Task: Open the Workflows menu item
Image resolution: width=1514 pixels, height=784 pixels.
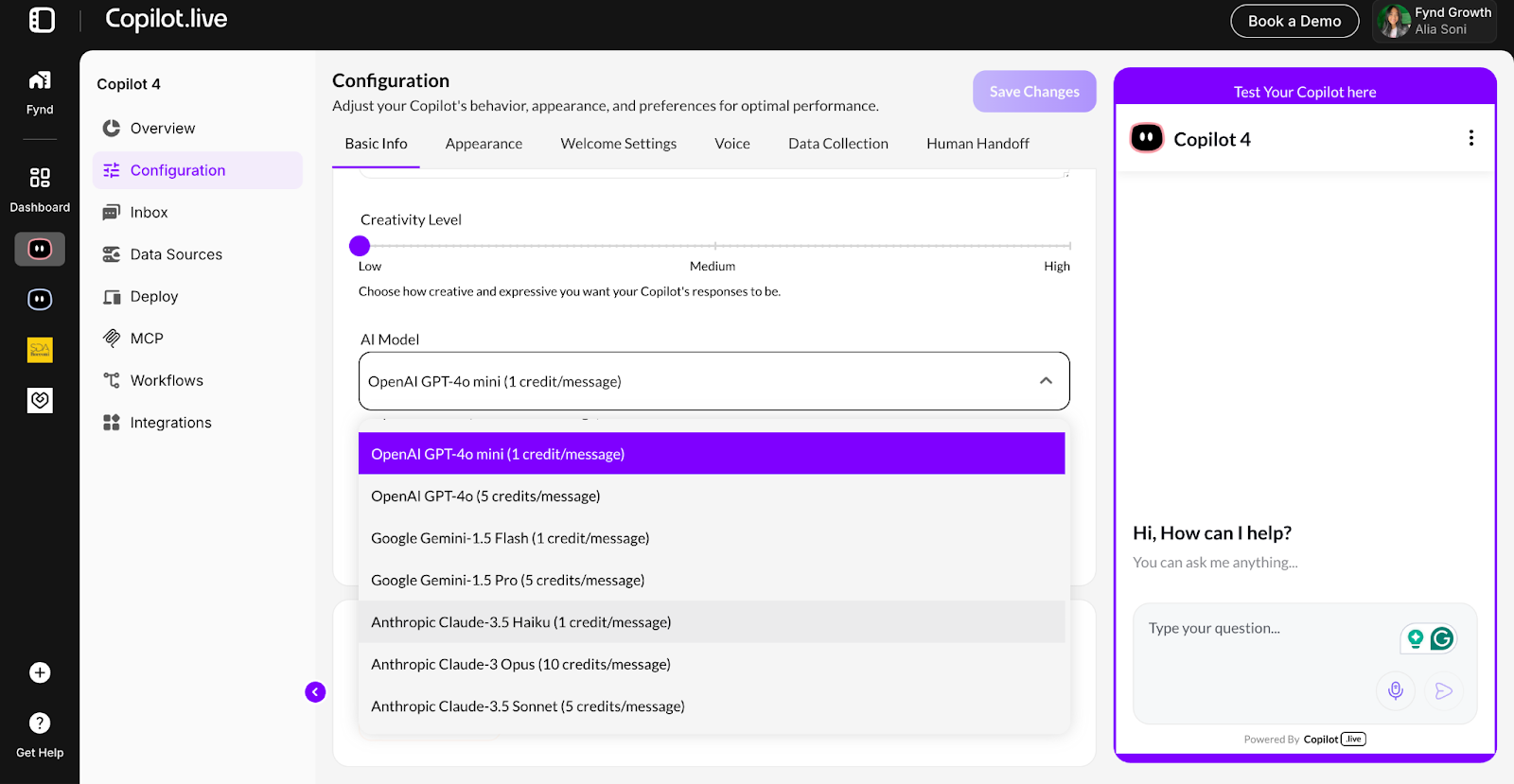Action: [198, 380]
